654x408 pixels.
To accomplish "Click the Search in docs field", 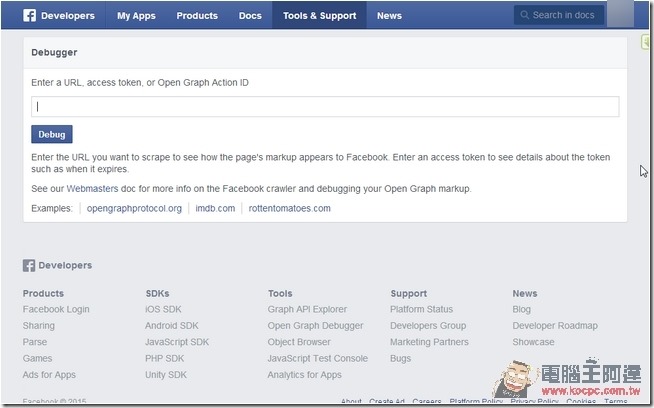I will point(559,15).
